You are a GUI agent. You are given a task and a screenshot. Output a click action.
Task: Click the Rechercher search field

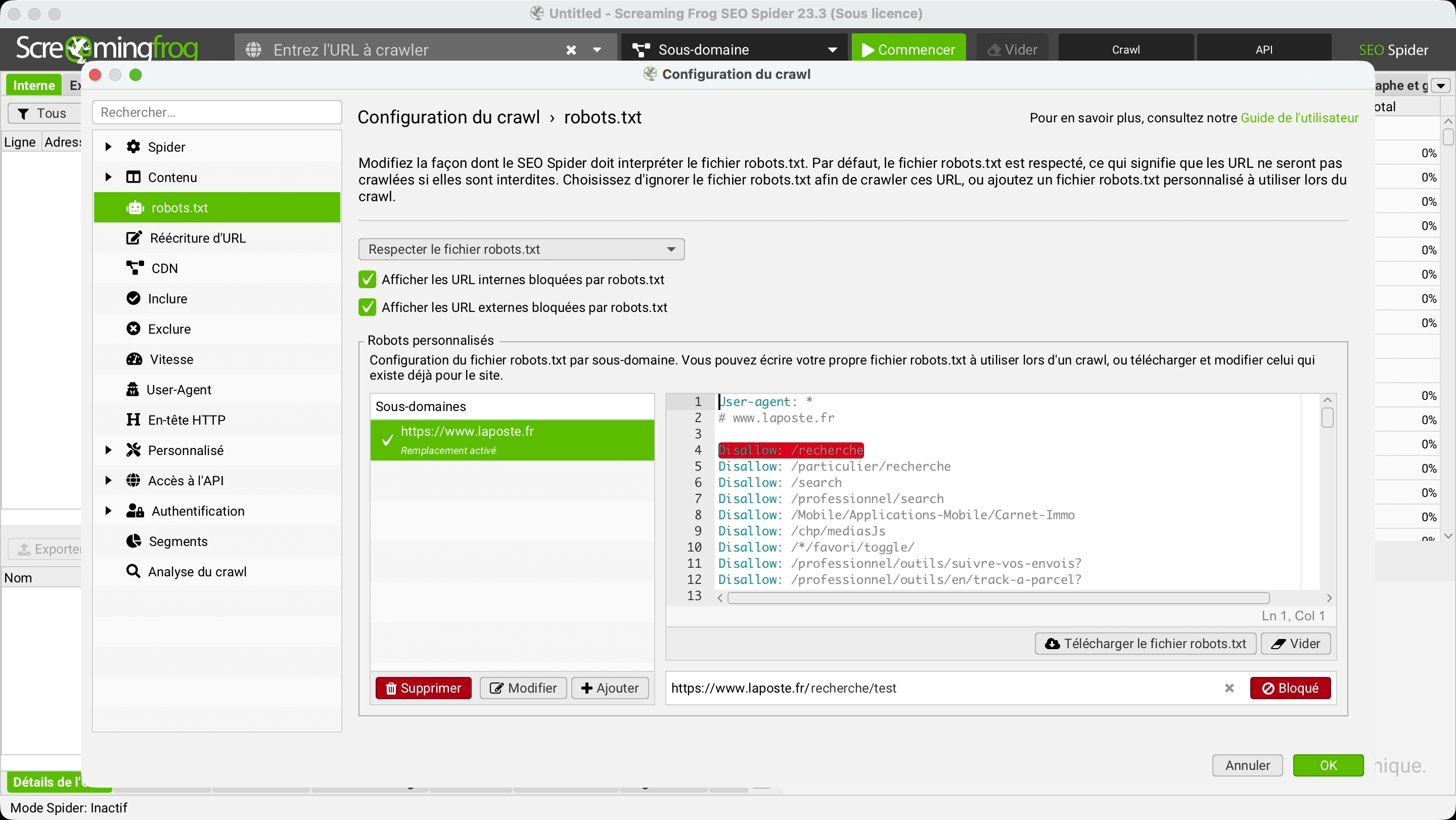click(217, 112)
